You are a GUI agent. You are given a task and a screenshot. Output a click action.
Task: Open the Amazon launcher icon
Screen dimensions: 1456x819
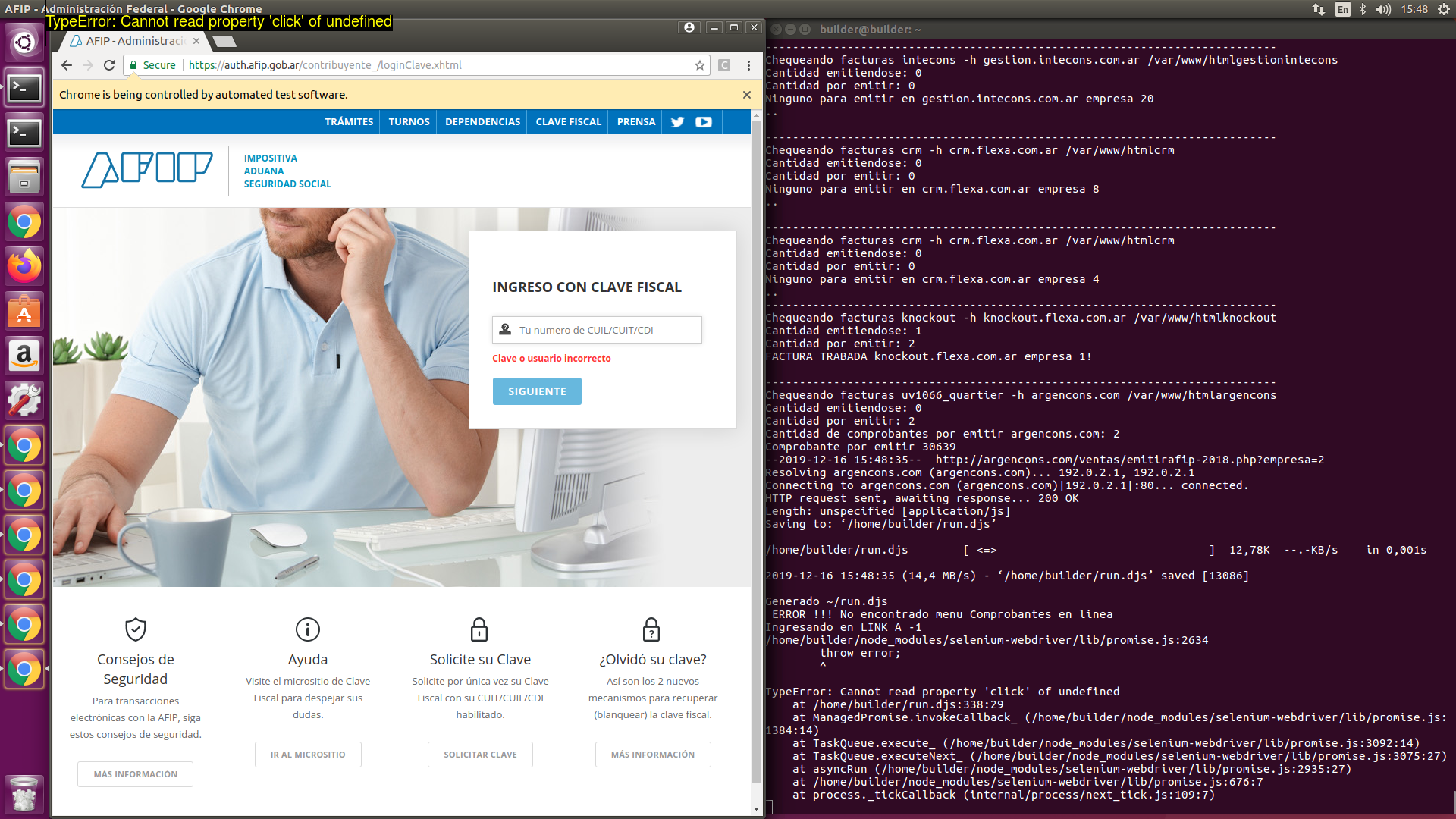tap(24, 356)
